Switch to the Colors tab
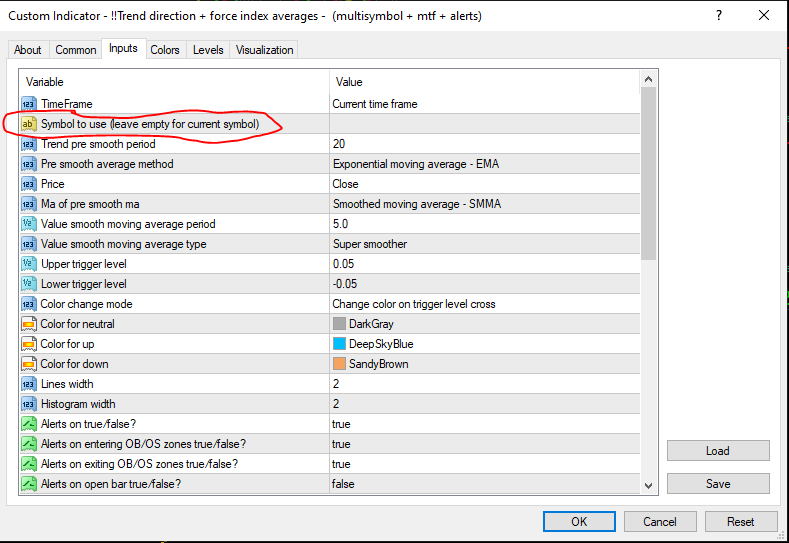Image resolution: width=789 pixels, height=543 pixels. [x=165, y=50]
